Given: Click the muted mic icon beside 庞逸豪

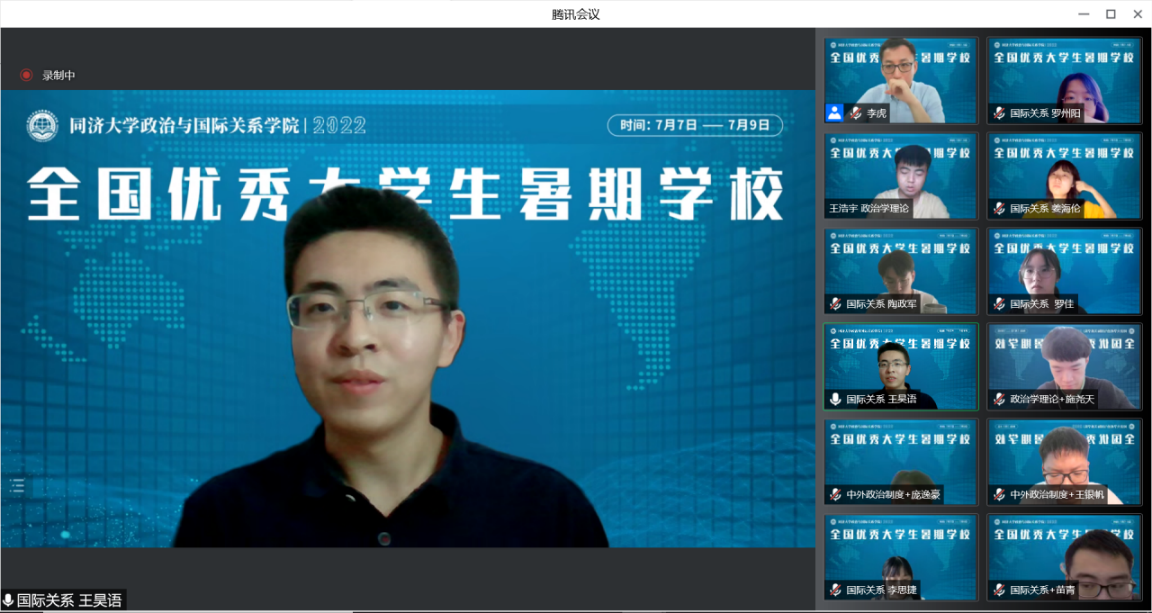Looking at the screenshot, I should point(835,495).
